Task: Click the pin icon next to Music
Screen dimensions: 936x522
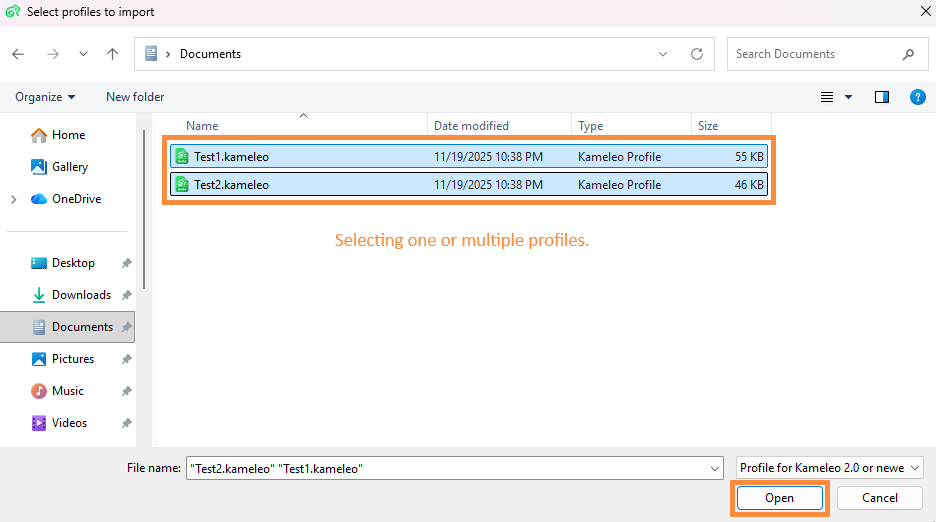Action: click(126, 391)
